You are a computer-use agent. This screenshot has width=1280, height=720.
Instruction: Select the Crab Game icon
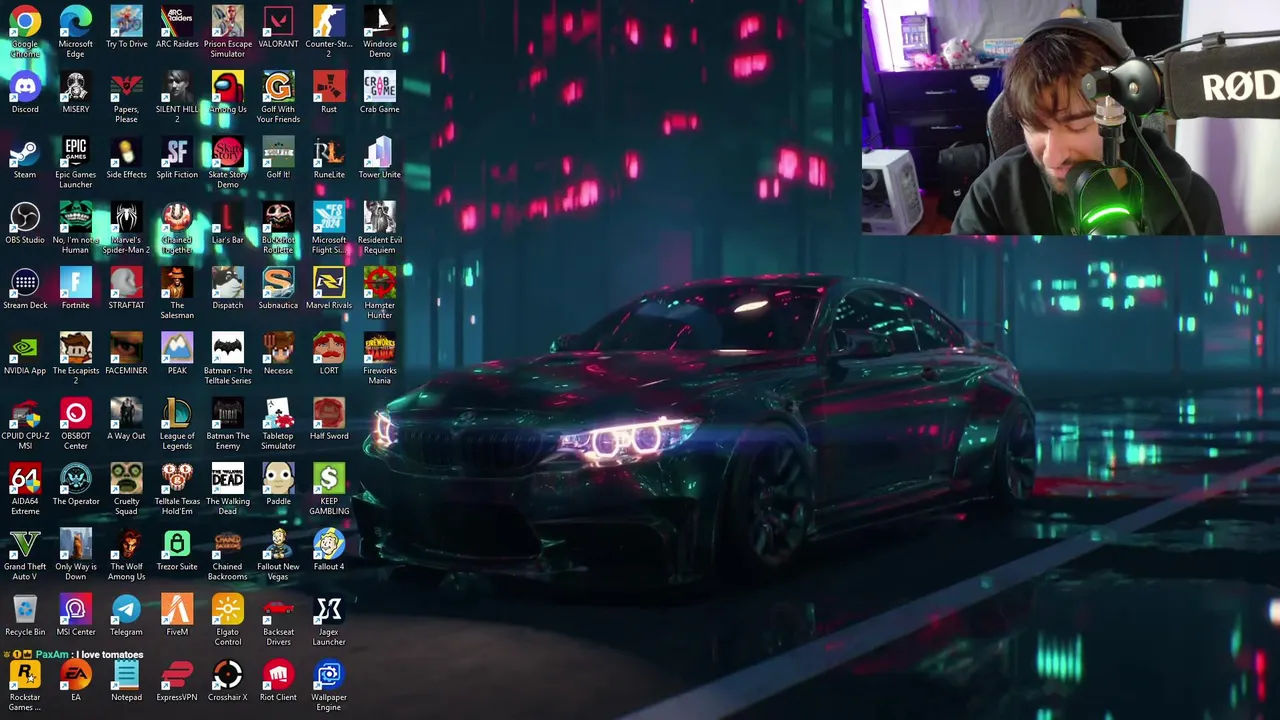pos(380,87)
